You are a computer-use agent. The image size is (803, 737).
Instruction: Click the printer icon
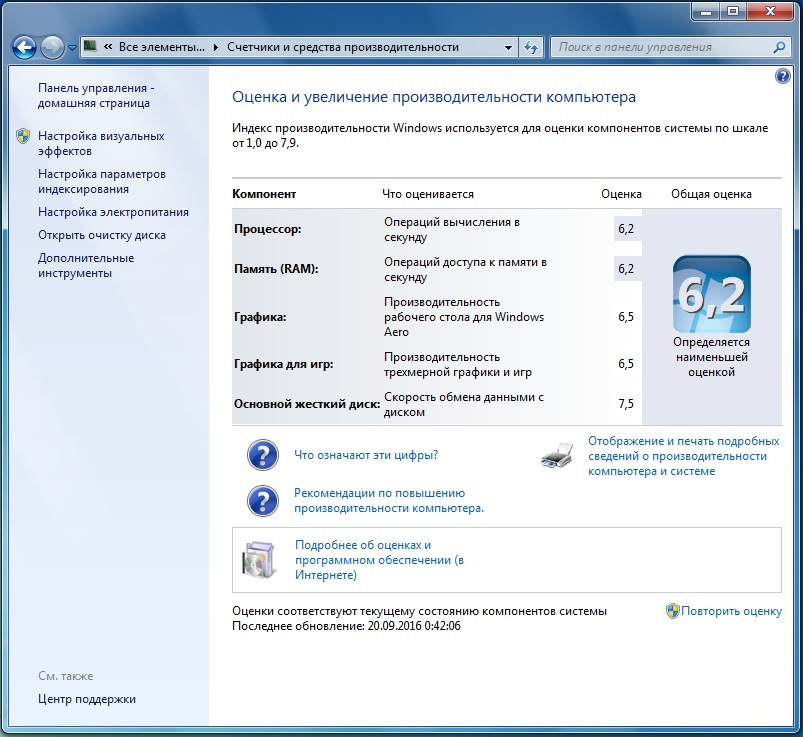pos(558,455)
